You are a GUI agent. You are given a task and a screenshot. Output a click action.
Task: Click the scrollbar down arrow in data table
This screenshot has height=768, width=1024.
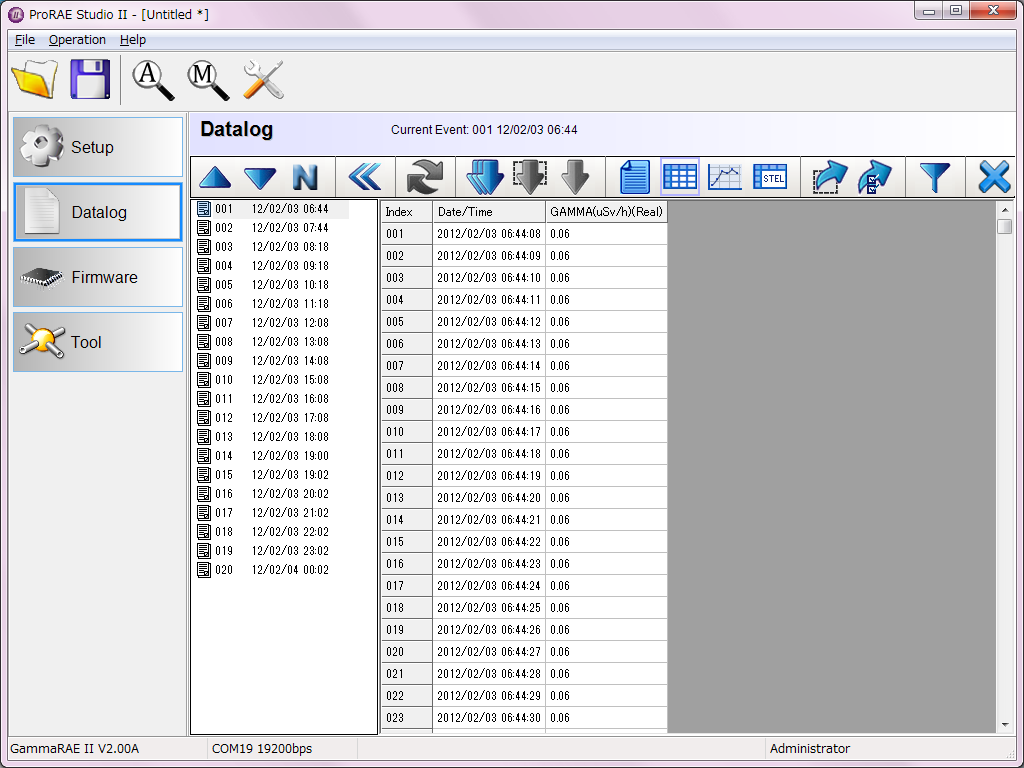(x=1004, y=724)
